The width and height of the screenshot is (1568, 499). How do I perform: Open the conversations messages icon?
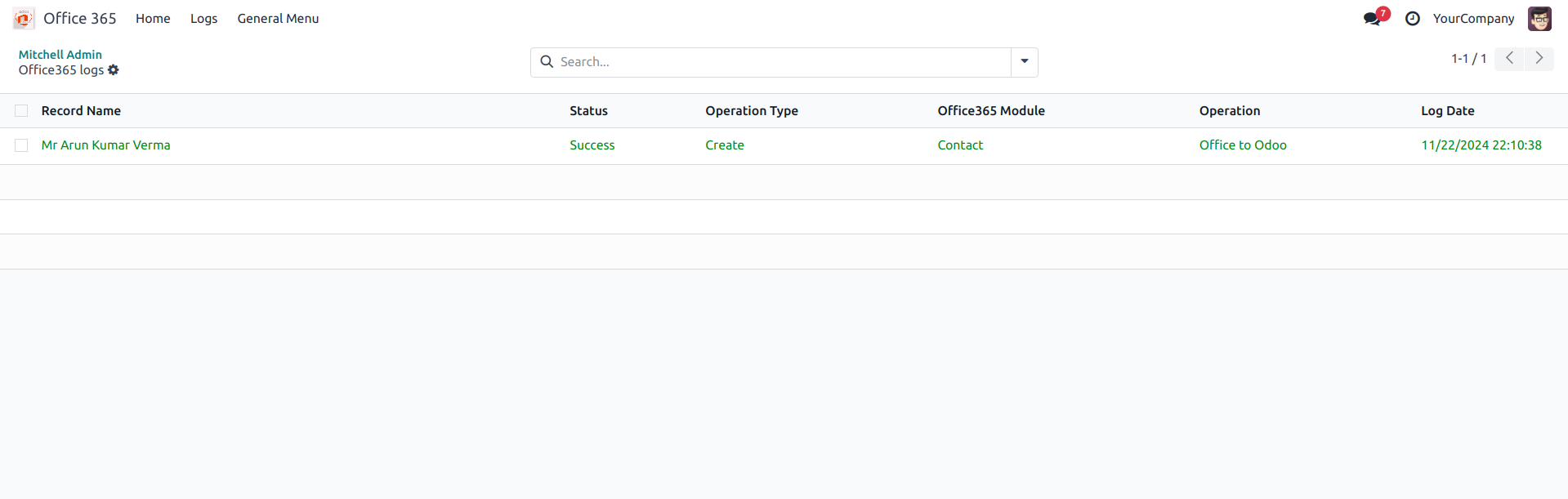tap(1373, 19)
